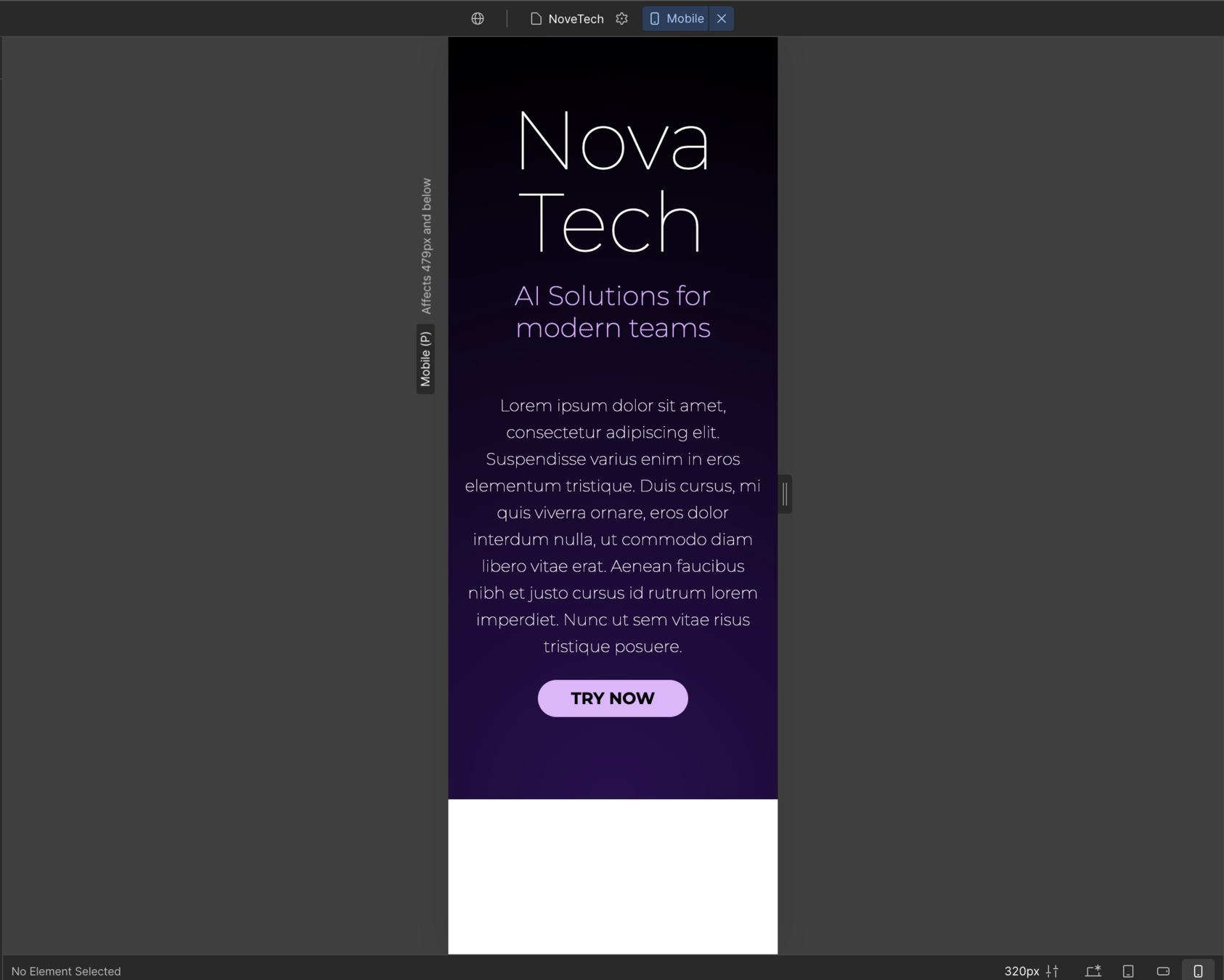Switch to the mobile landscape breakpoint icon
Viewport: 1224px width, 980px height.
coord(1163,971)
